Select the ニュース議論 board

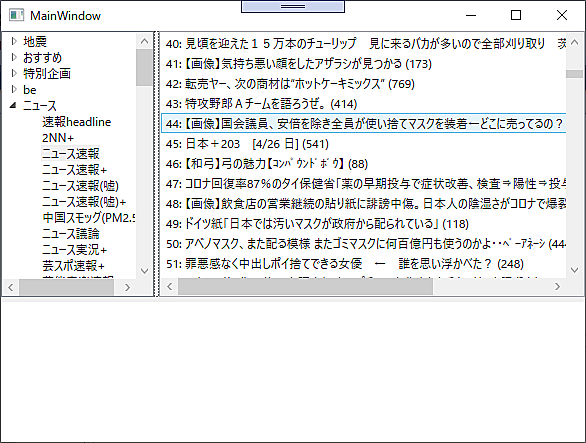coord(70,234)
